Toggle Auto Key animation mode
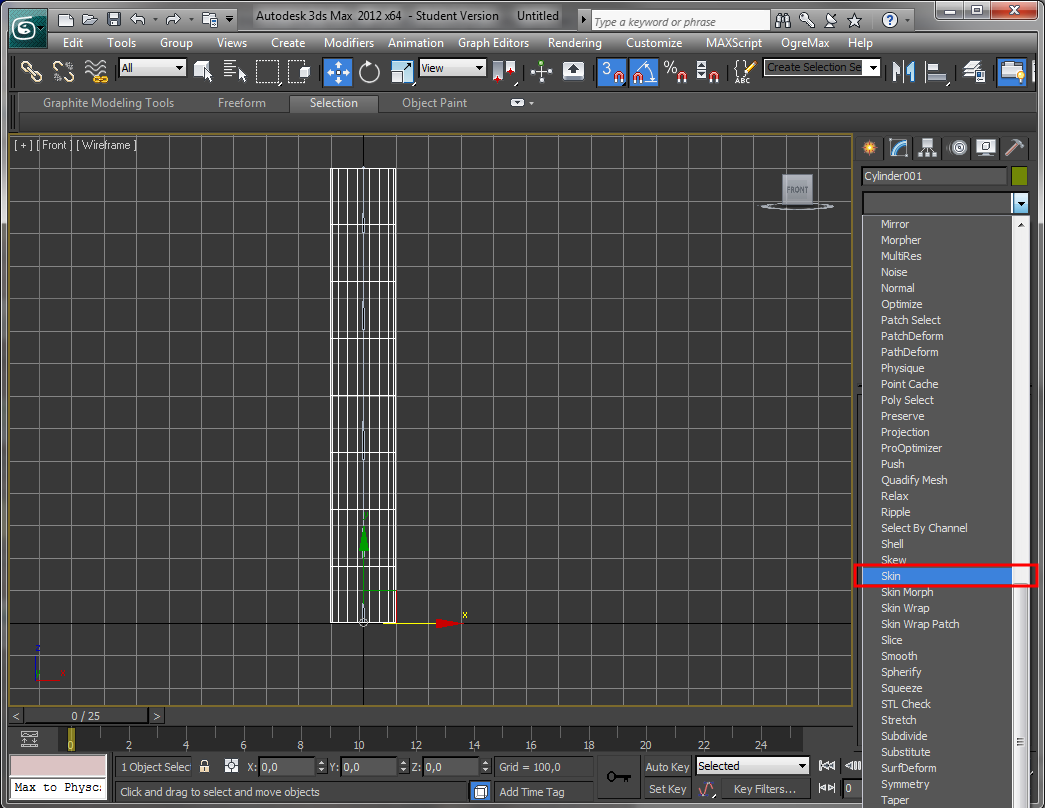1045x808 pixels. [667, 767]
